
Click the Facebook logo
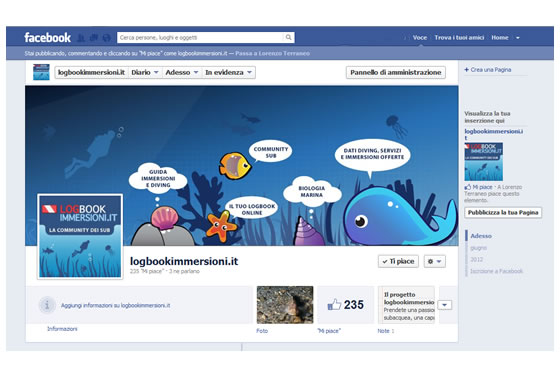(47, 37)
